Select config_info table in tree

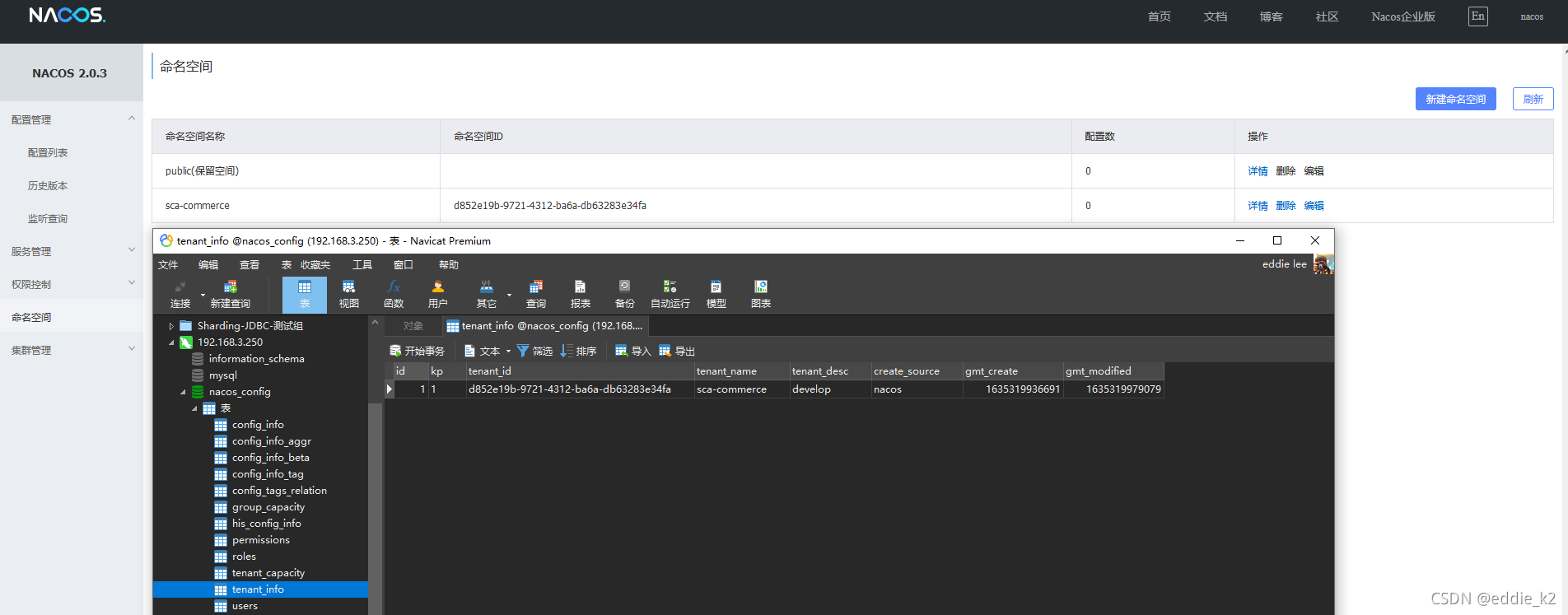[258, 425]
